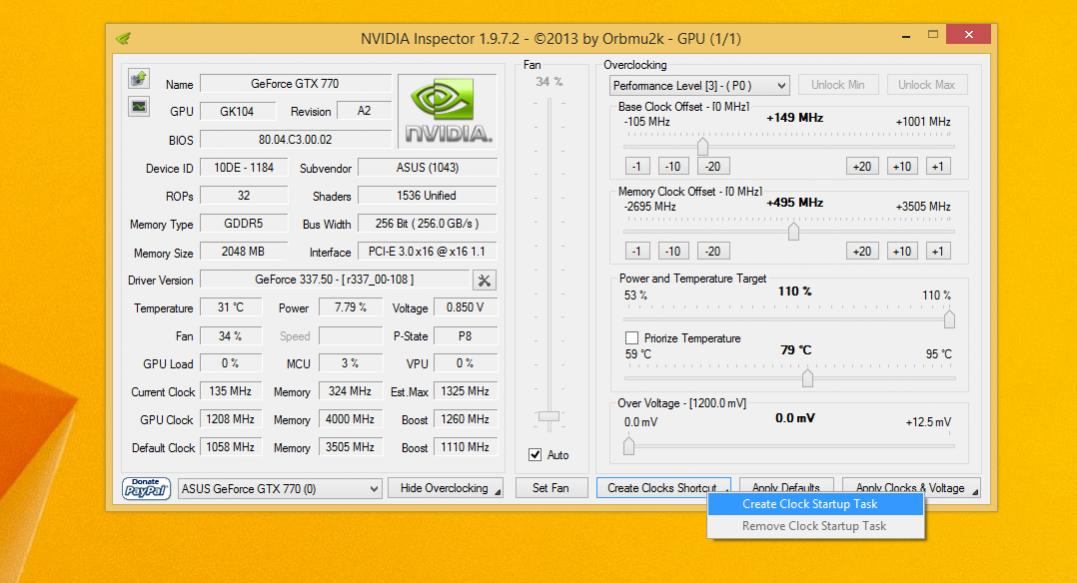Click +1 under Memory Clock Offset

[938, 251]
